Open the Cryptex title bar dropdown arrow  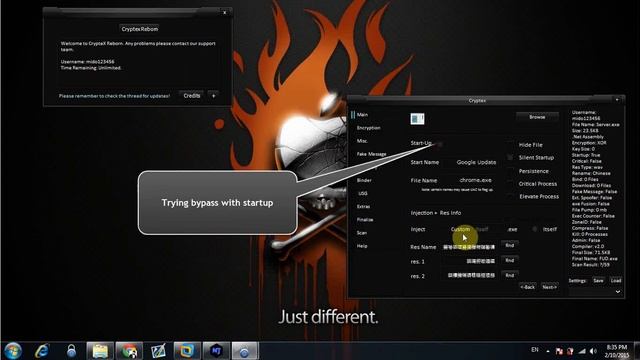pos(617,100)
